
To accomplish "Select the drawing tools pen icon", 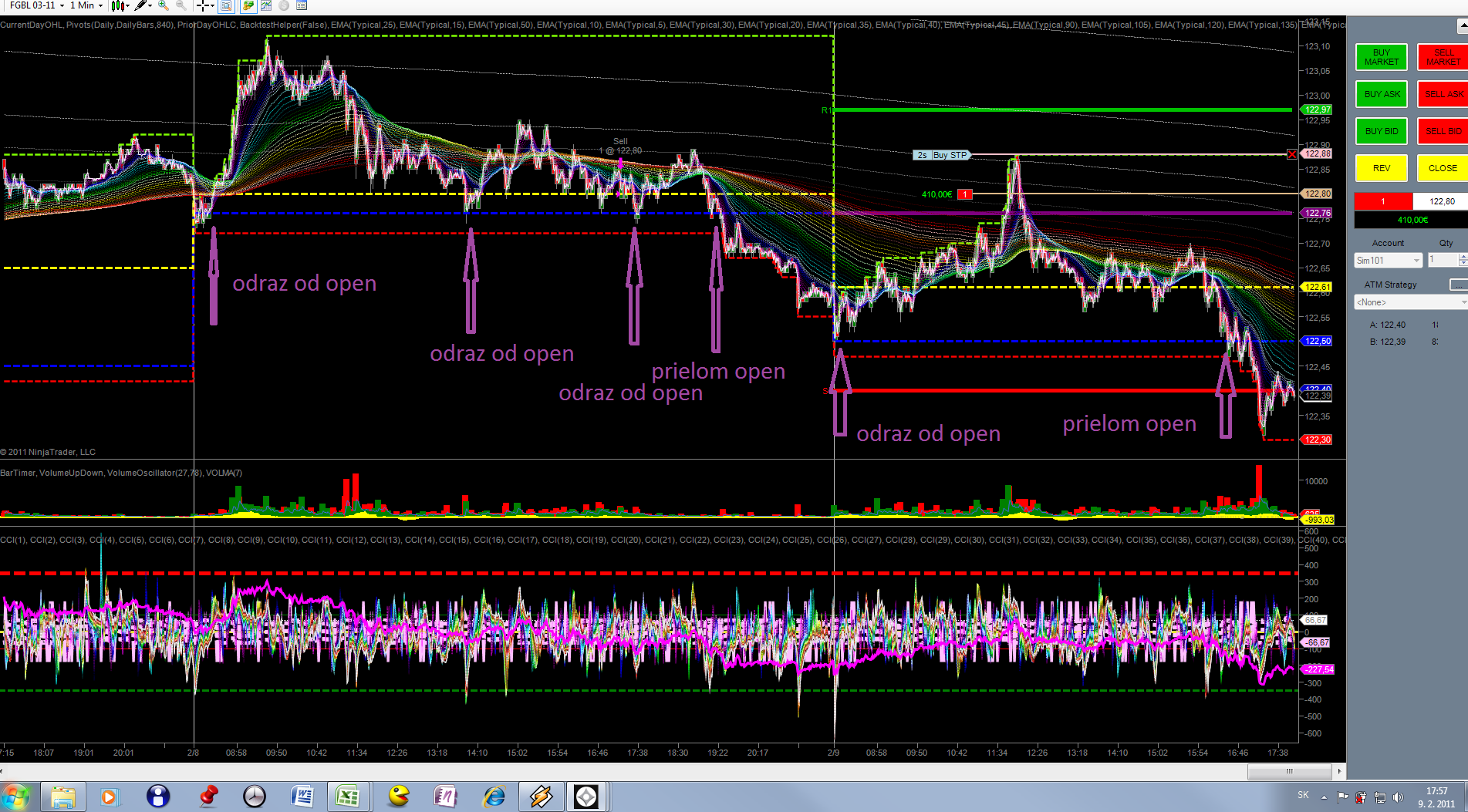I will coord(143,5).
